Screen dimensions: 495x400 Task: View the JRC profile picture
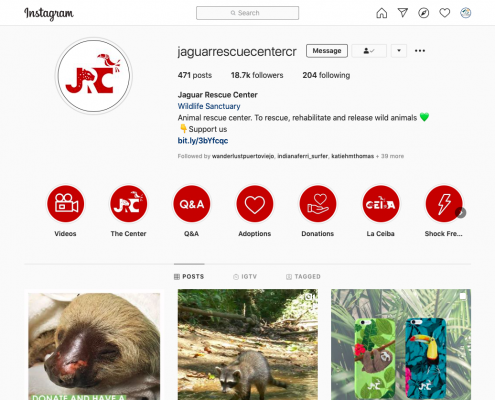pos(94,76)
